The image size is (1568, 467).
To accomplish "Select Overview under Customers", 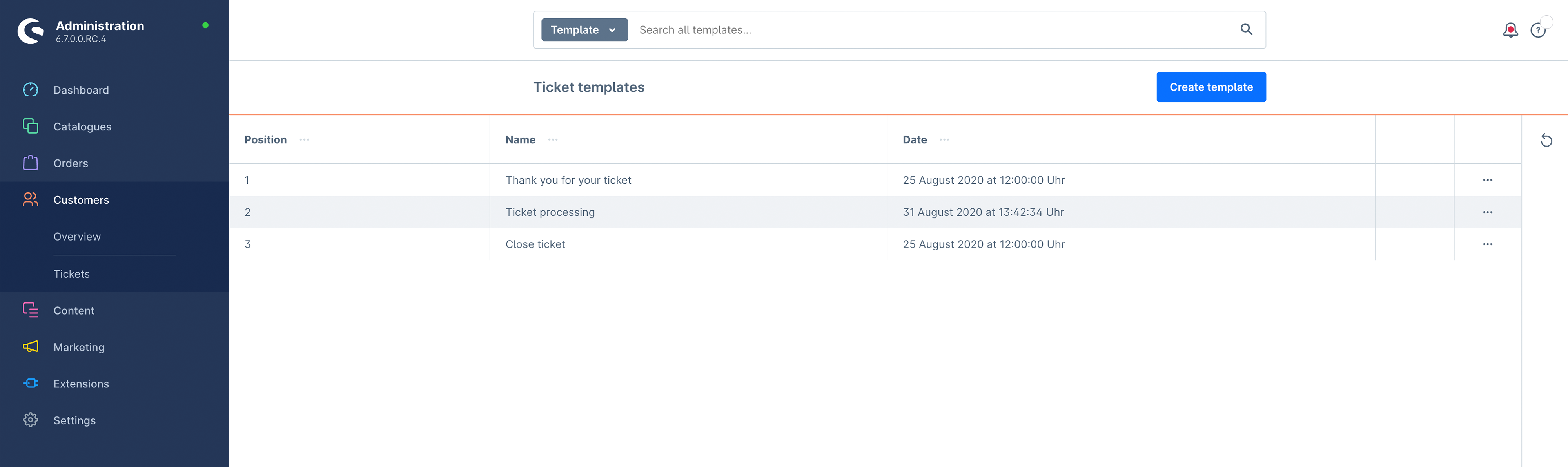I will 77,237.
